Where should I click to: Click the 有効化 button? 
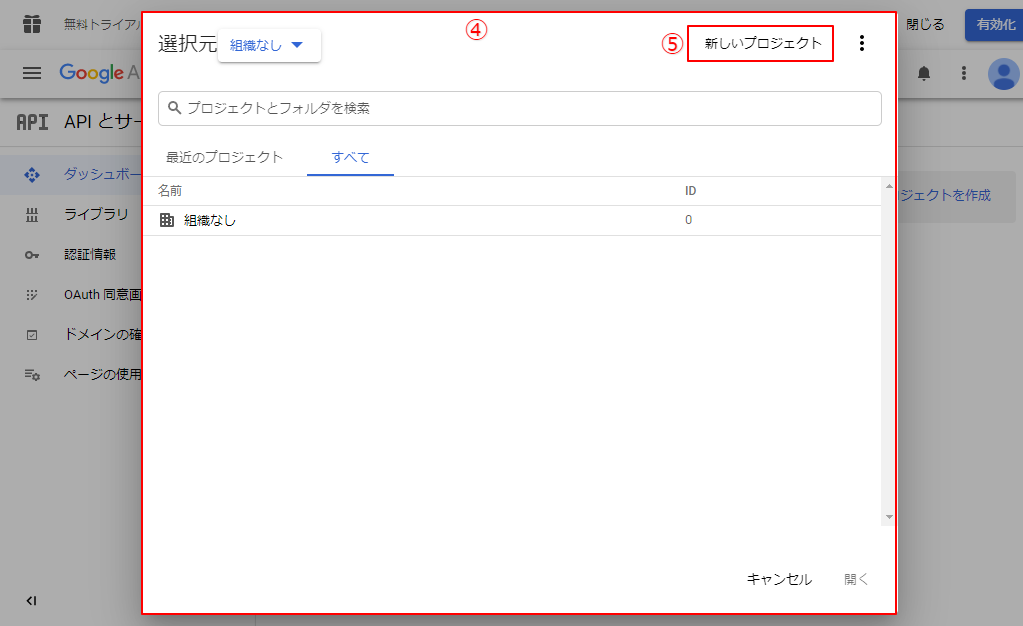pyautogui.click(x=993, y=24)
